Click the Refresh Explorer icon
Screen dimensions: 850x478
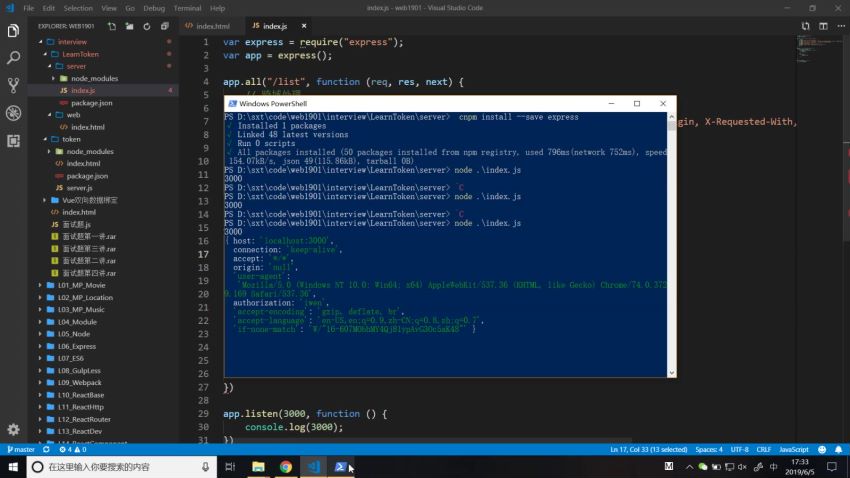pos(145,25)
